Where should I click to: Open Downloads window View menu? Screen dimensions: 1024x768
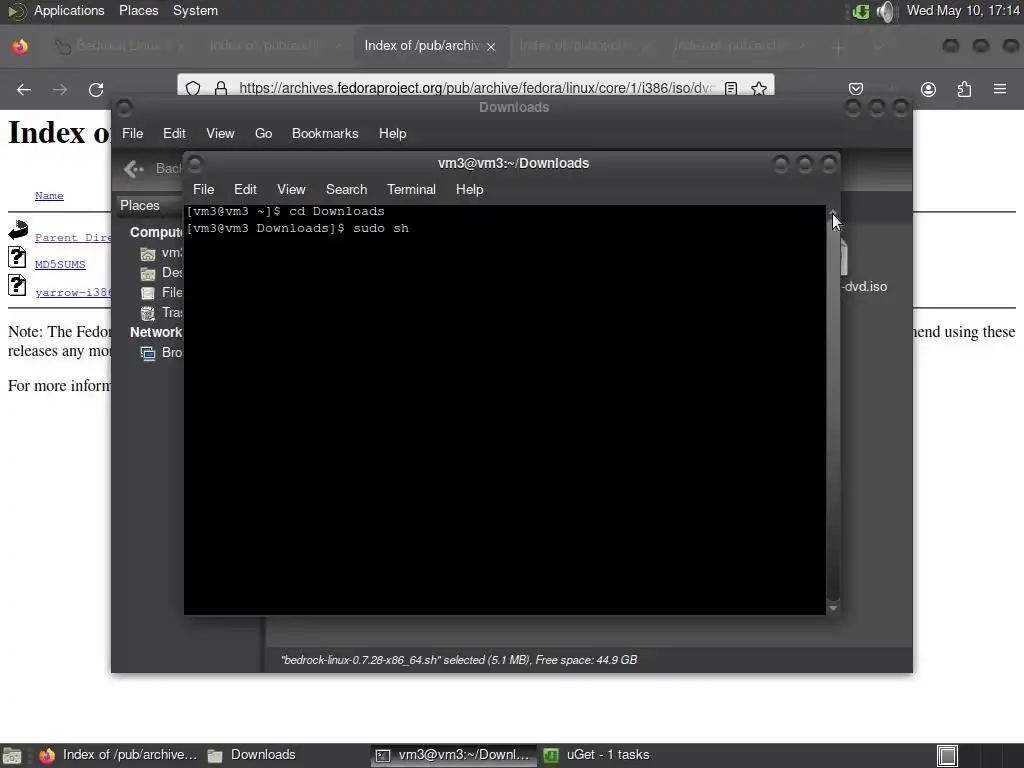(x=220, y=133)
